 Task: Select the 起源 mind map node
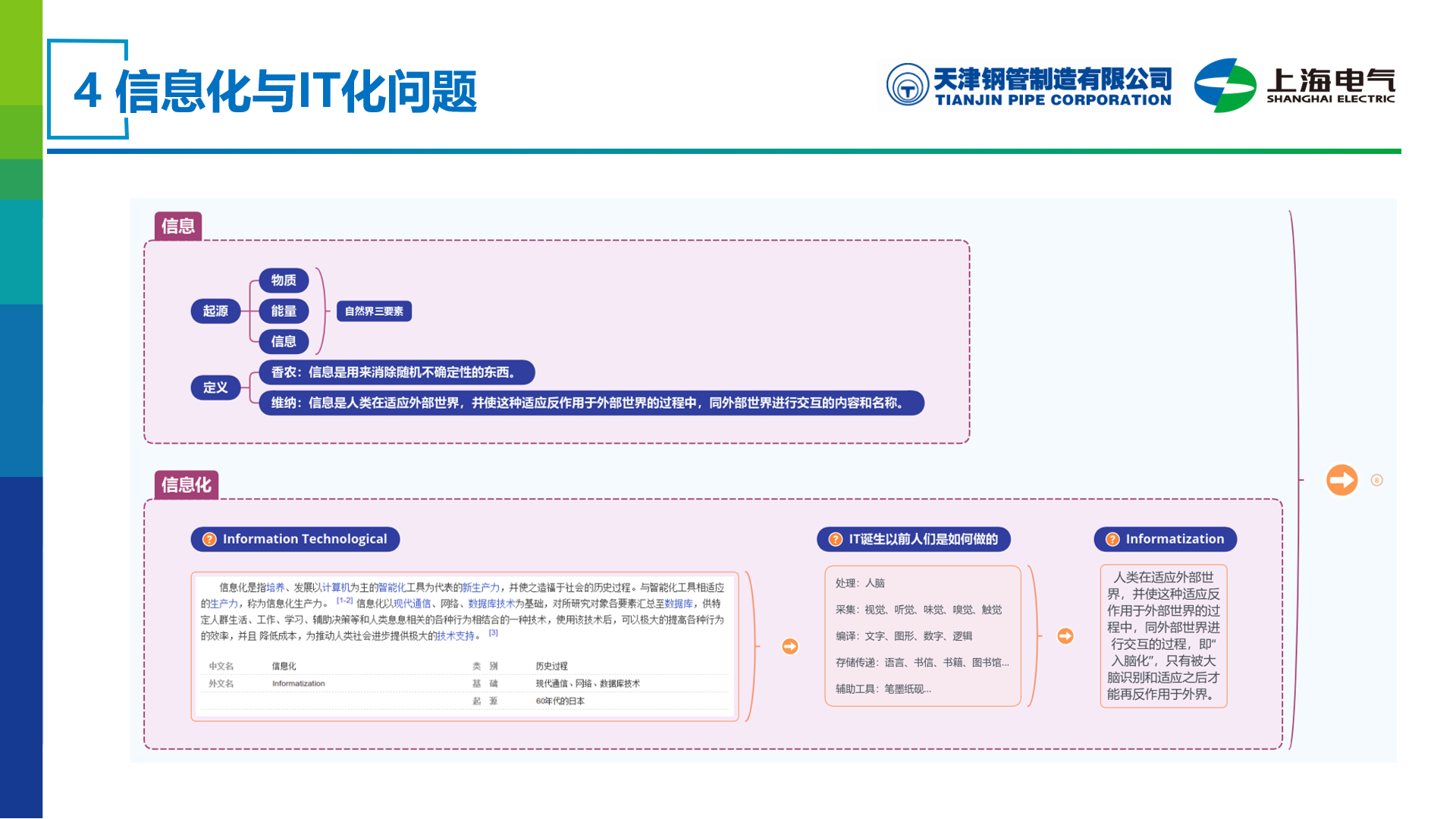coord(215,311)
